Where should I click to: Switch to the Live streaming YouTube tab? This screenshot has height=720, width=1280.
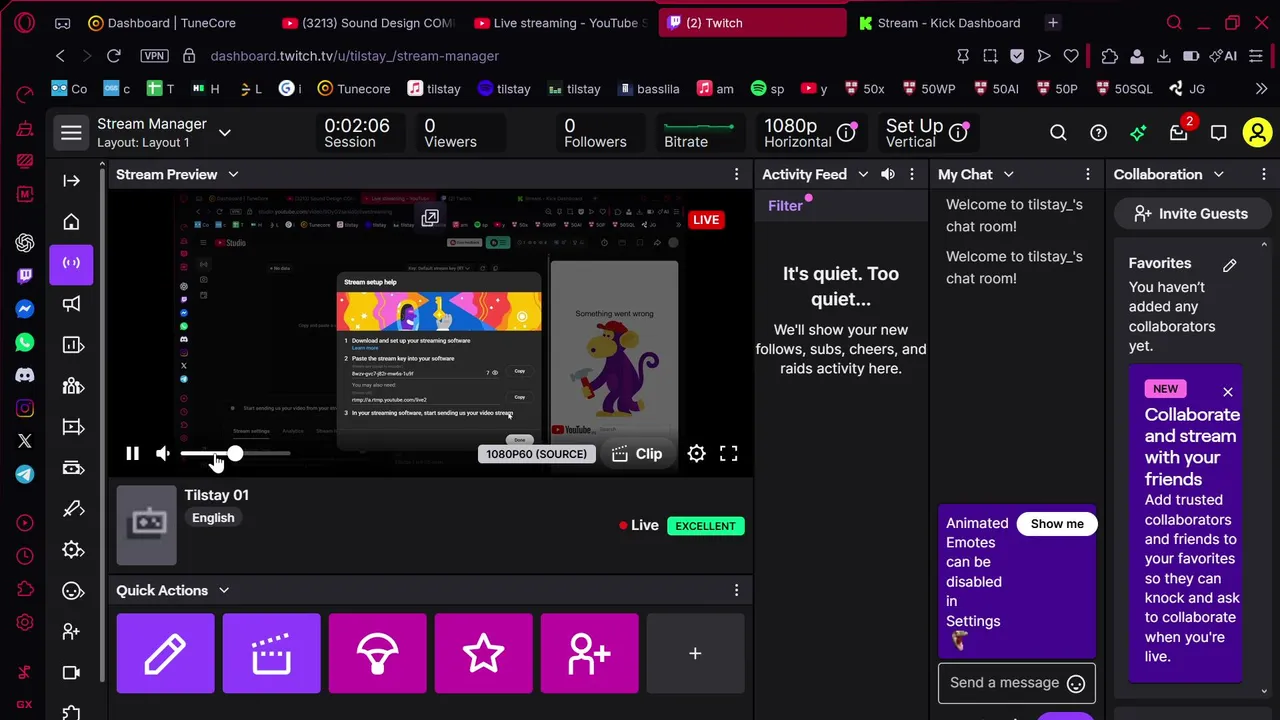(x=560, y=23)
